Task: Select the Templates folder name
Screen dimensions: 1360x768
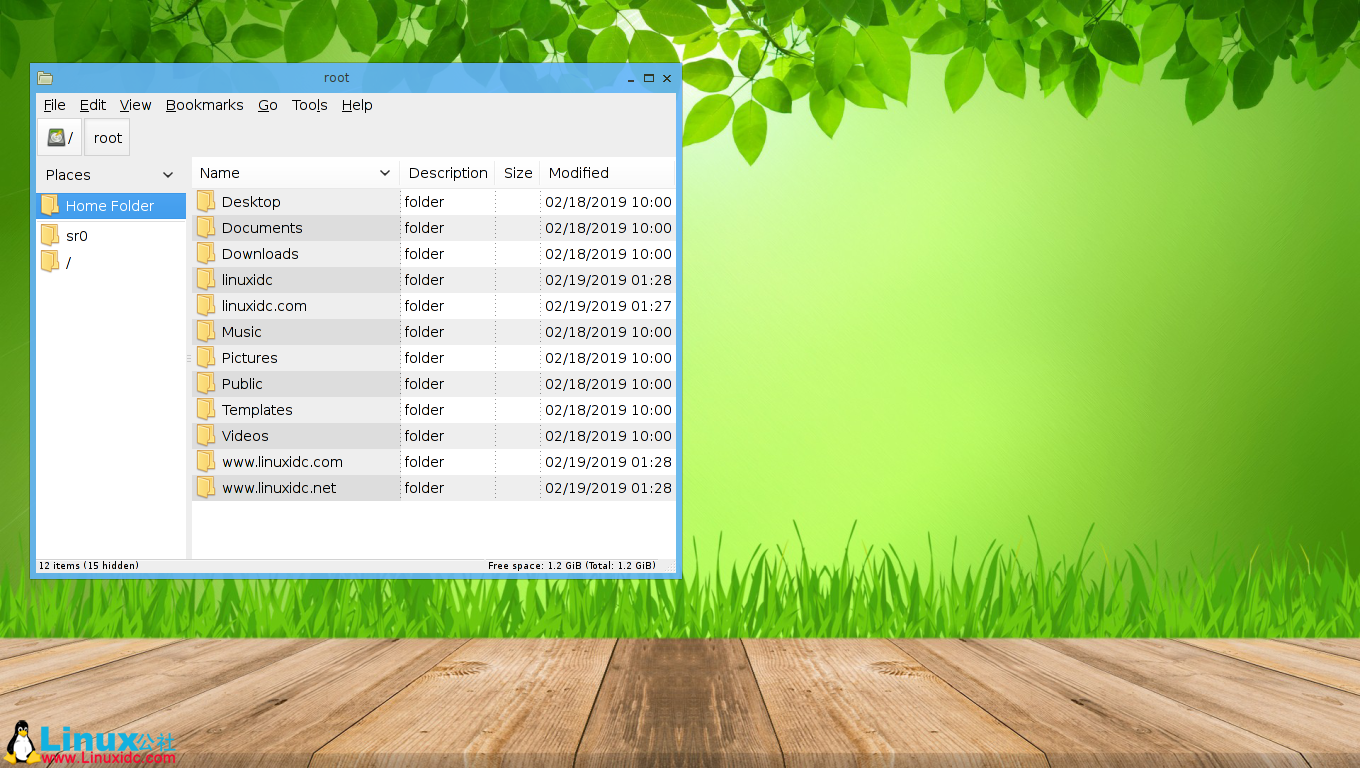Action: 257,410
